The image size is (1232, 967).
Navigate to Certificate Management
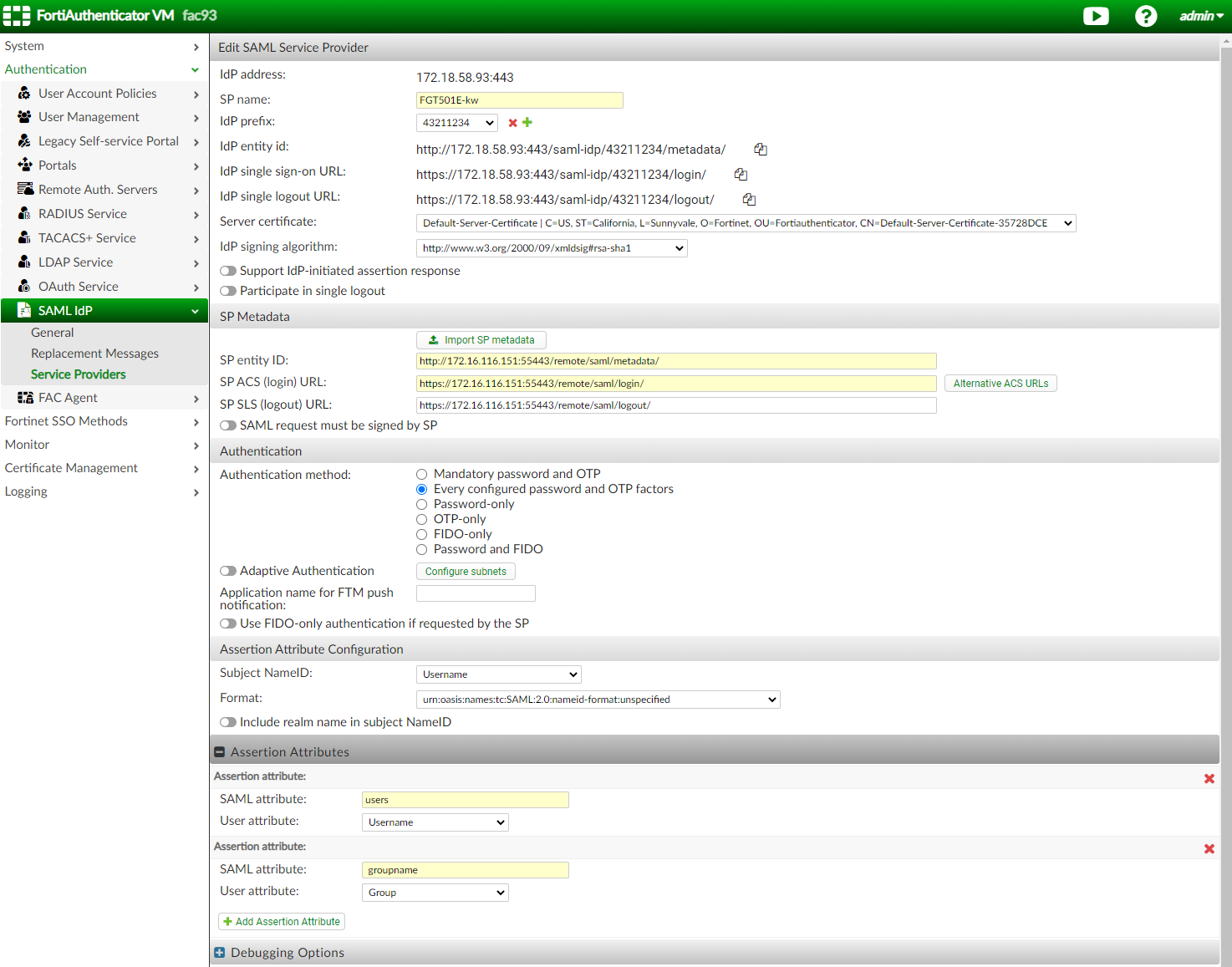coord(71,468)
